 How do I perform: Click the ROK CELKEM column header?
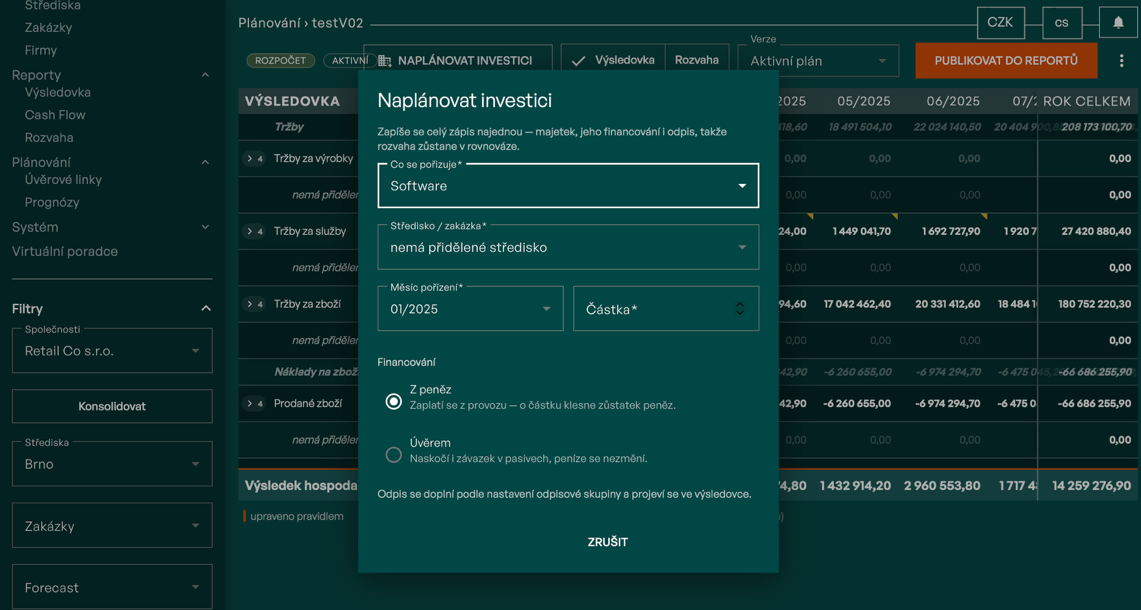[x=1087, y=101]
